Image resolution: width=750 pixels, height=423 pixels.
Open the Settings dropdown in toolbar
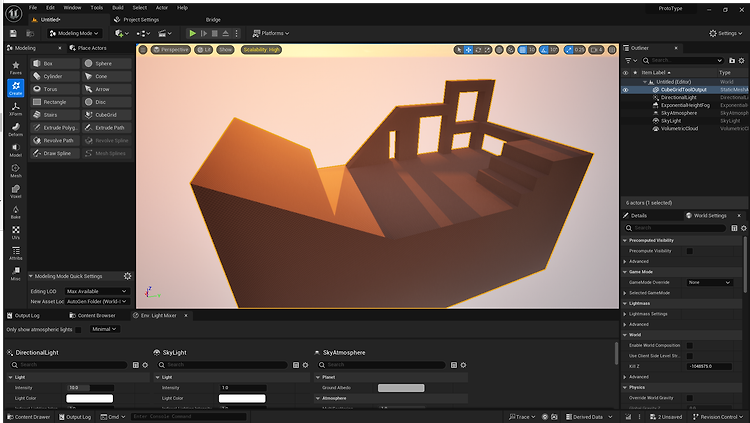tap(726, 33)
